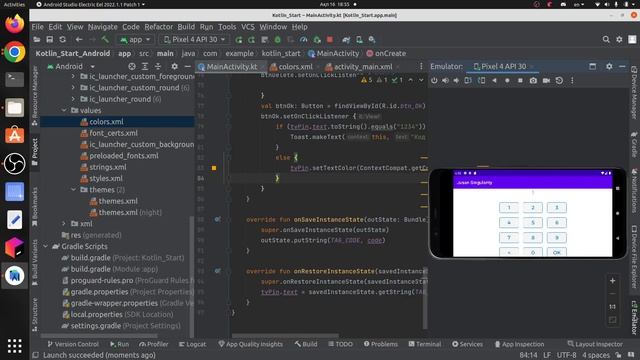Select the MainActivity.kt editor tab
This screenshot has height=360, width=640.
tap(231, 67)
